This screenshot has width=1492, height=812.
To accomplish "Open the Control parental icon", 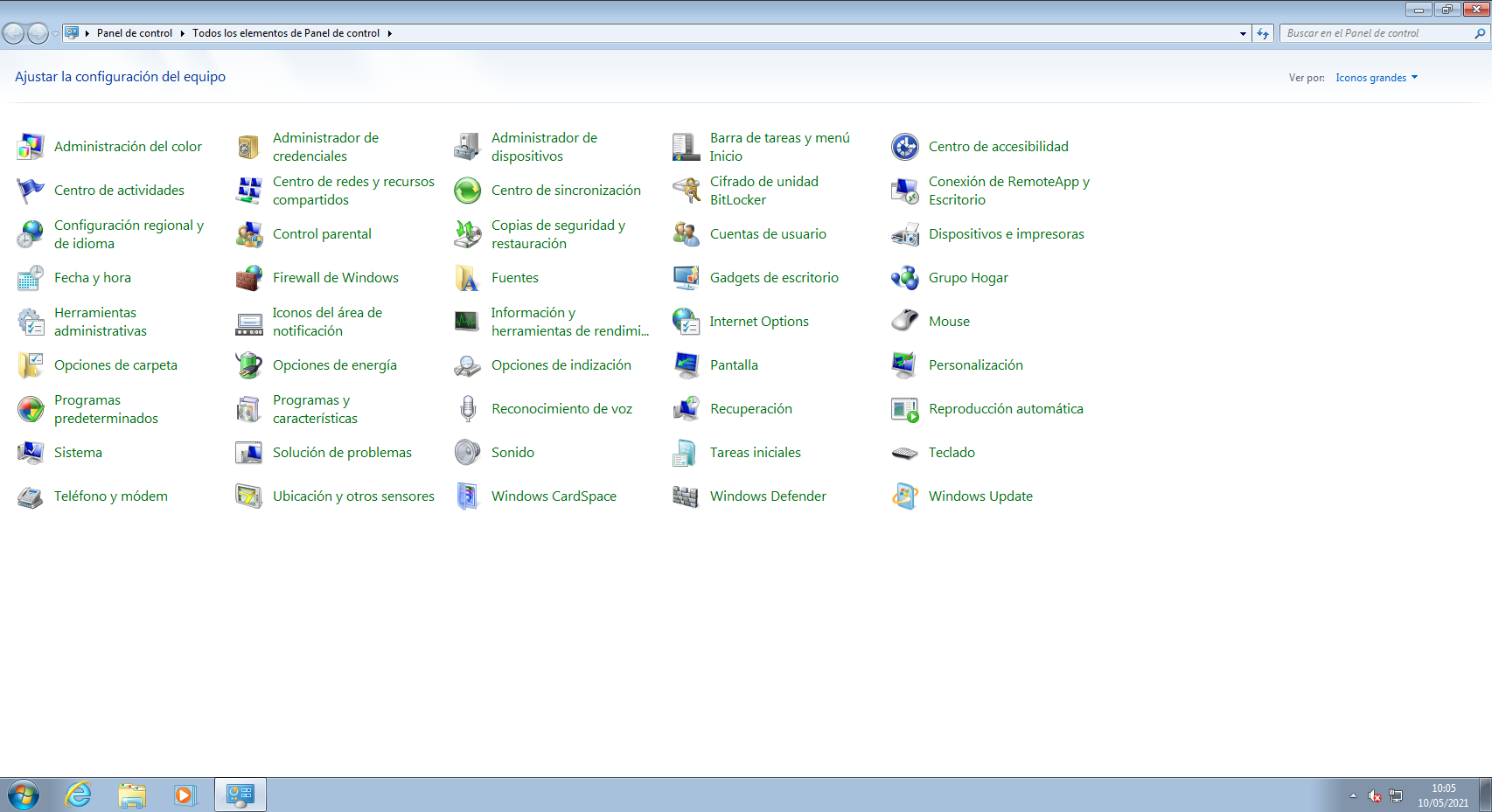I will 249,234.
